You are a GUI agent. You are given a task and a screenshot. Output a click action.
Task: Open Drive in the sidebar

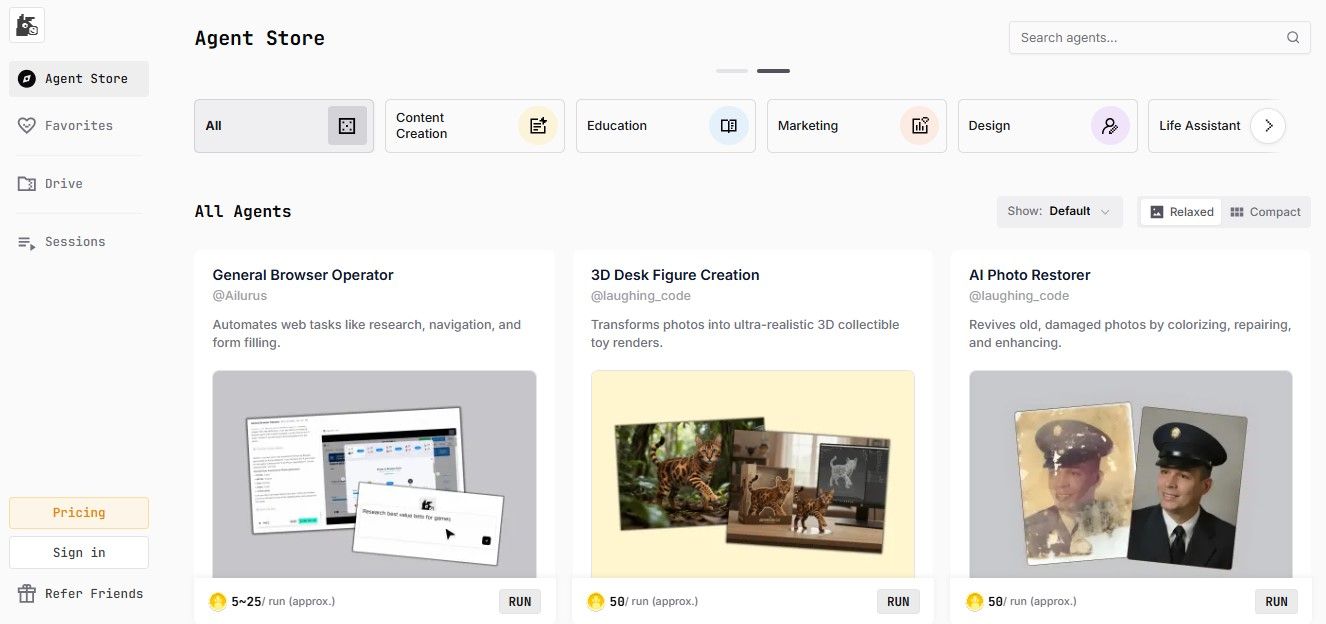pos(79,184)
